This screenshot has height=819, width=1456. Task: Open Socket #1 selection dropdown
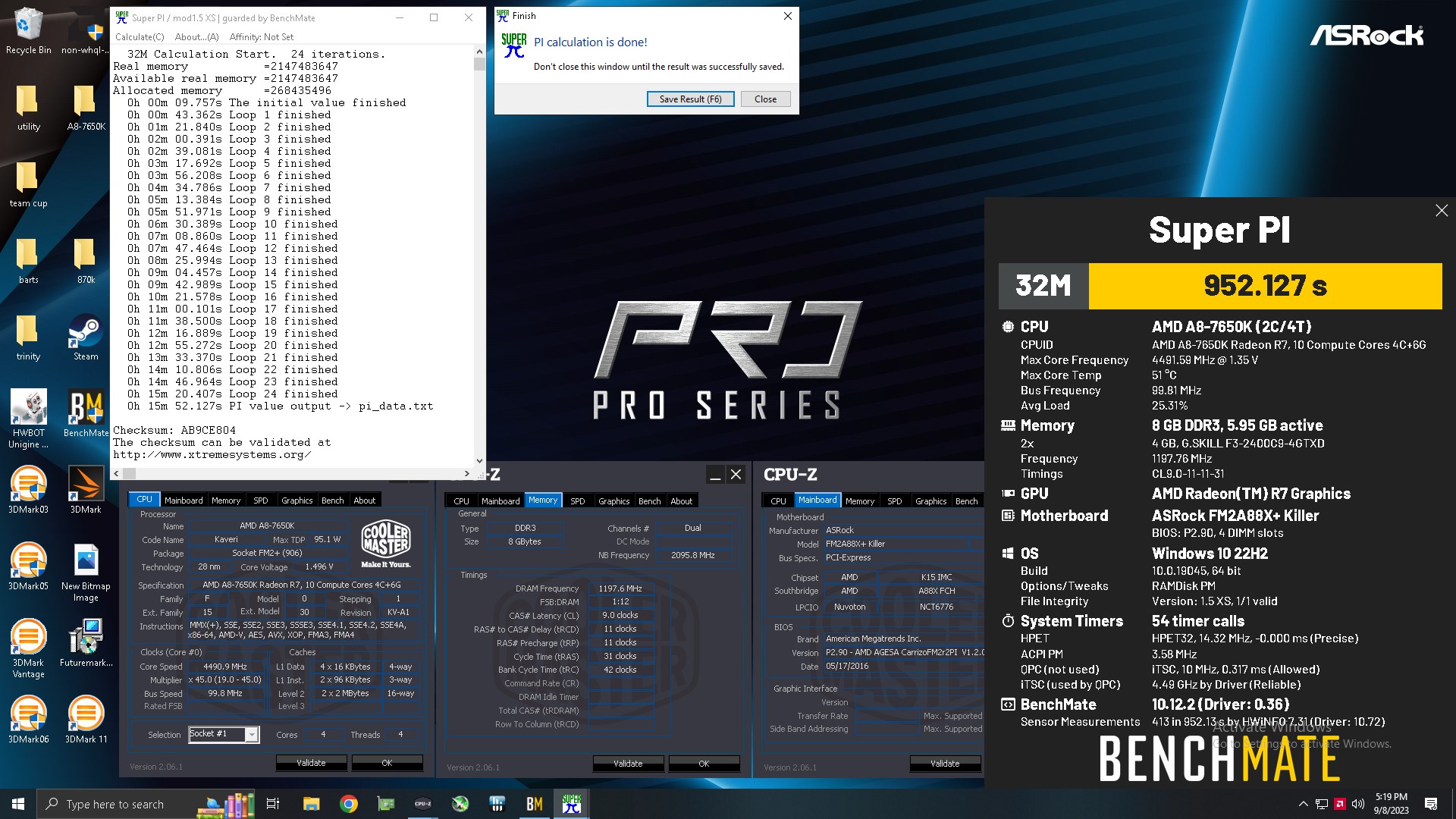pyautogui.click(x=224, y=734)
